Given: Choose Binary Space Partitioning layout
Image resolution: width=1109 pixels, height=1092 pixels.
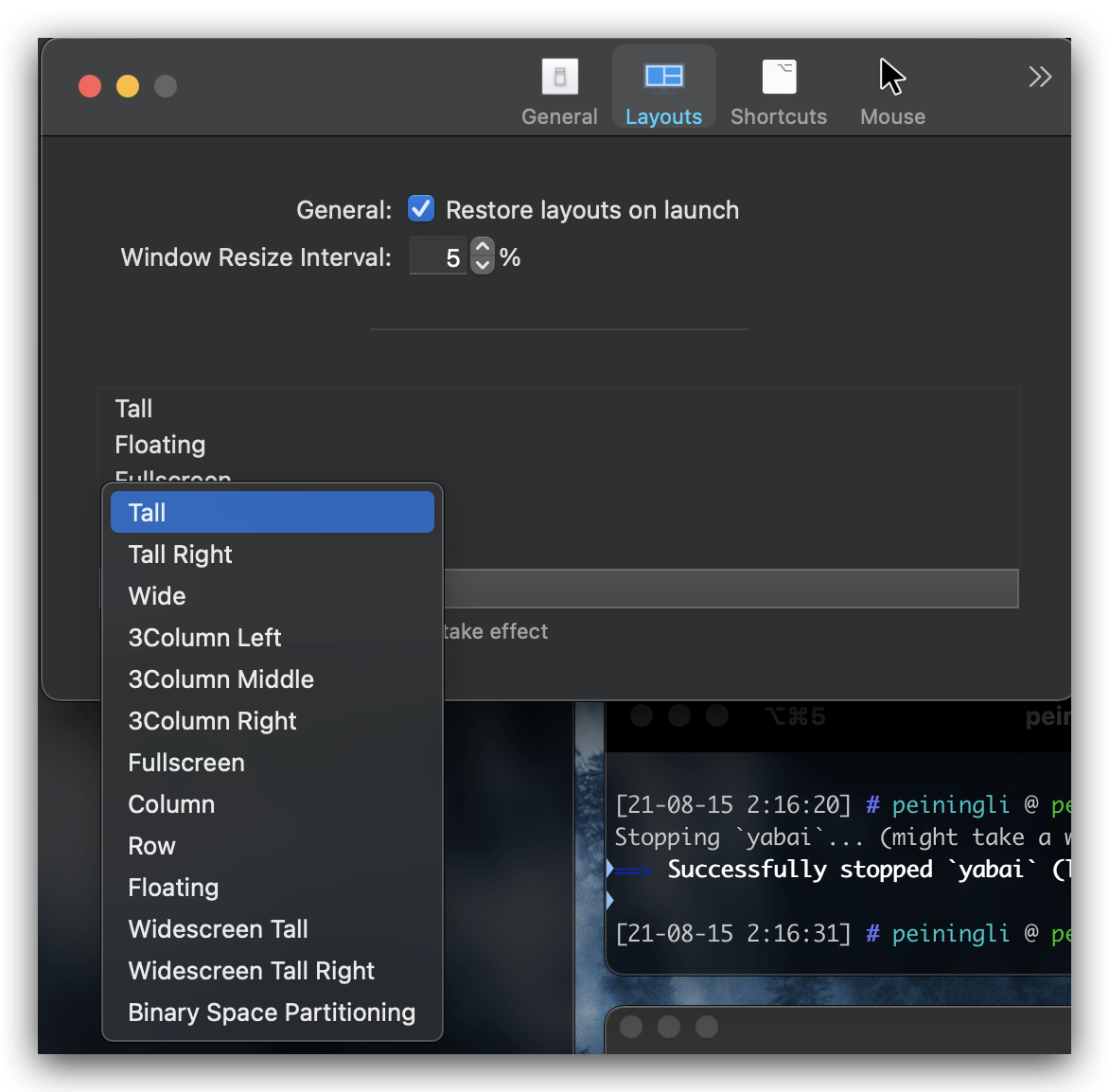Looking at the screenshot, I should [272, 1013].
